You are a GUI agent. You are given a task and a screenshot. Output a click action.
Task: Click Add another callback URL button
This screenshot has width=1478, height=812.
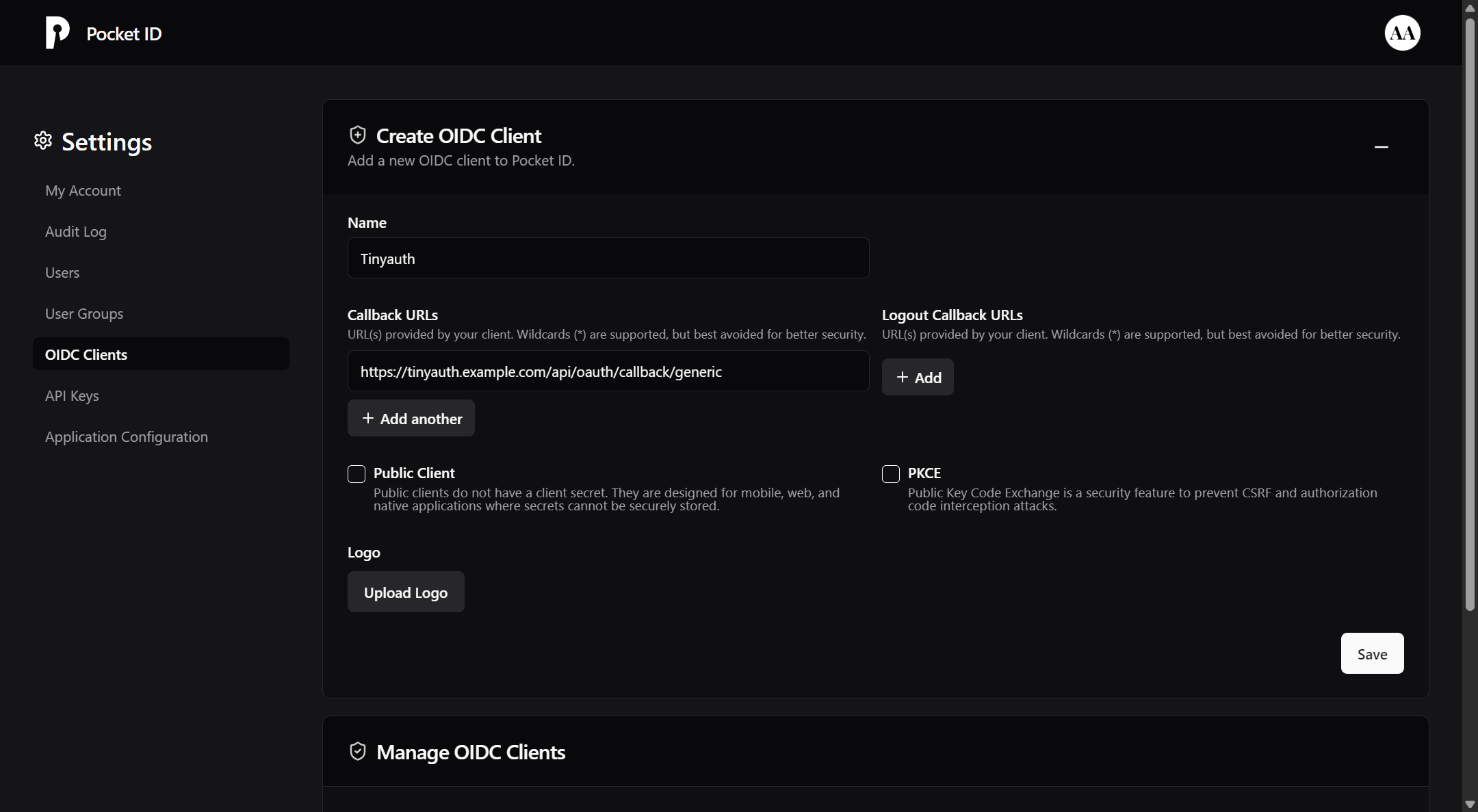[x=411, y=419]
